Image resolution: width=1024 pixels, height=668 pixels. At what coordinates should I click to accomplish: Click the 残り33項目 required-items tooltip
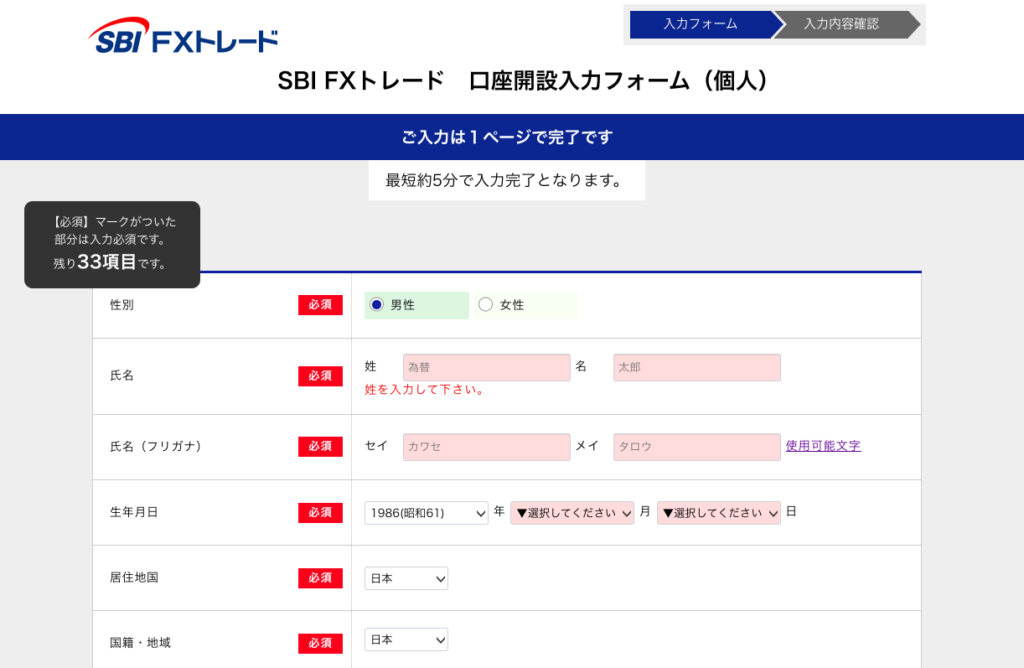112,244
